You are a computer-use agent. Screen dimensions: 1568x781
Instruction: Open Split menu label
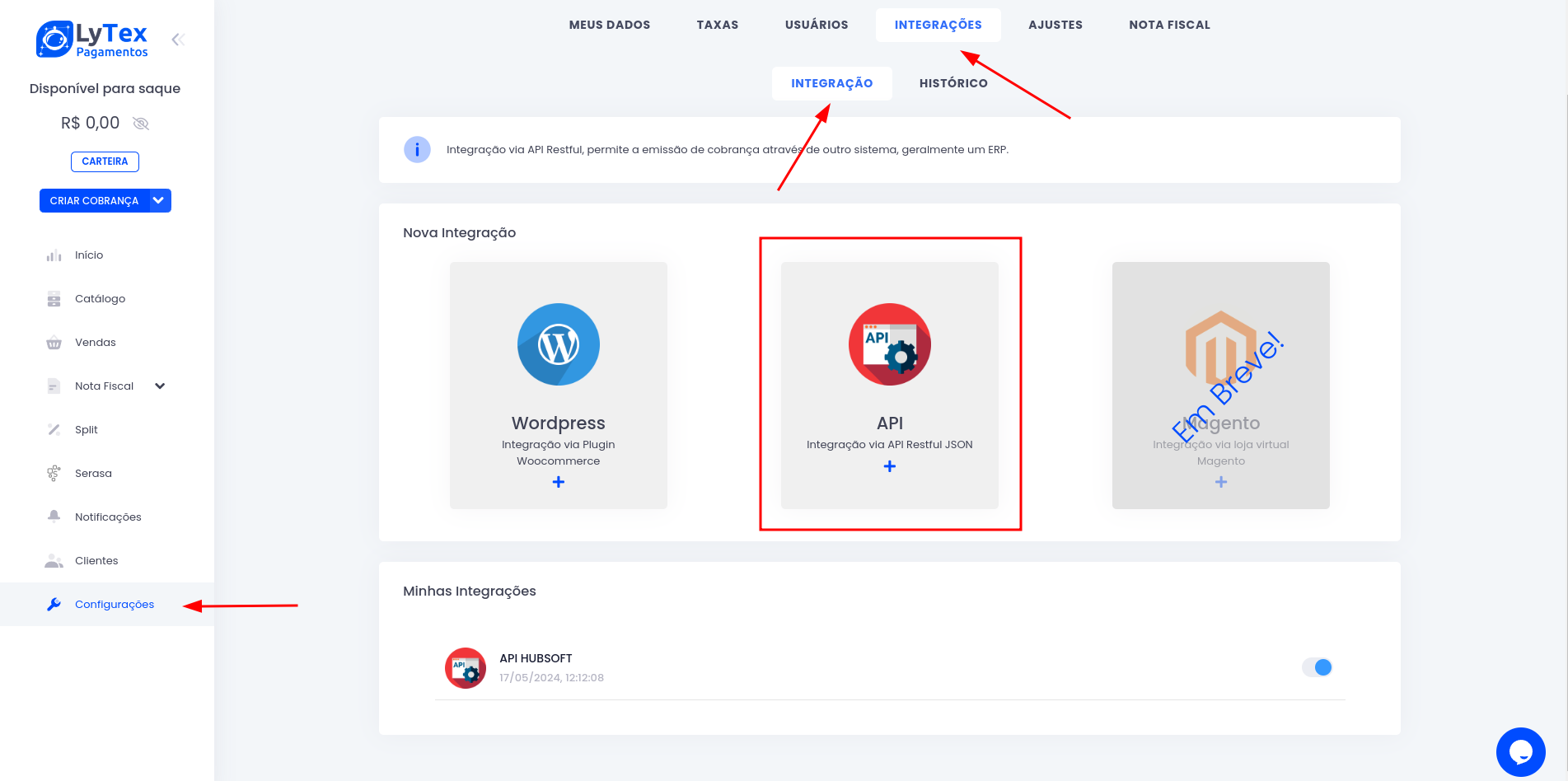coord(87,430)
